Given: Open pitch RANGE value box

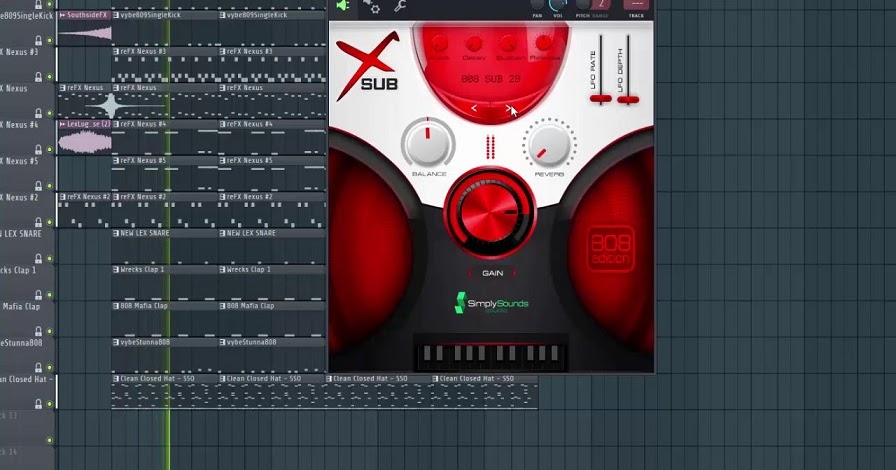Looking at the screenshot, I should pos(601,5).
